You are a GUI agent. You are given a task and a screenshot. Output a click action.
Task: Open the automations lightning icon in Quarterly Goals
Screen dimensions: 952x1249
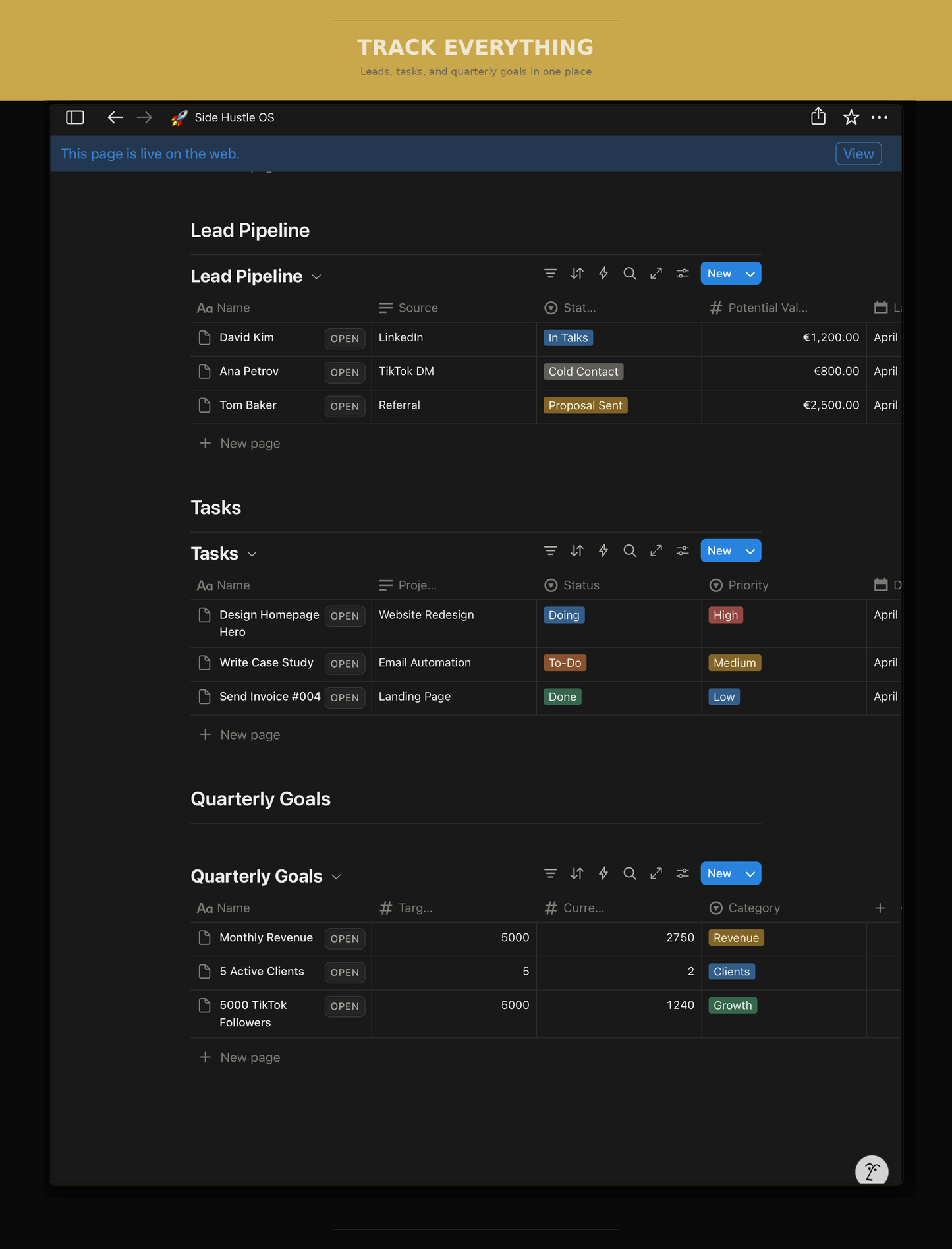tap(603, 873)
